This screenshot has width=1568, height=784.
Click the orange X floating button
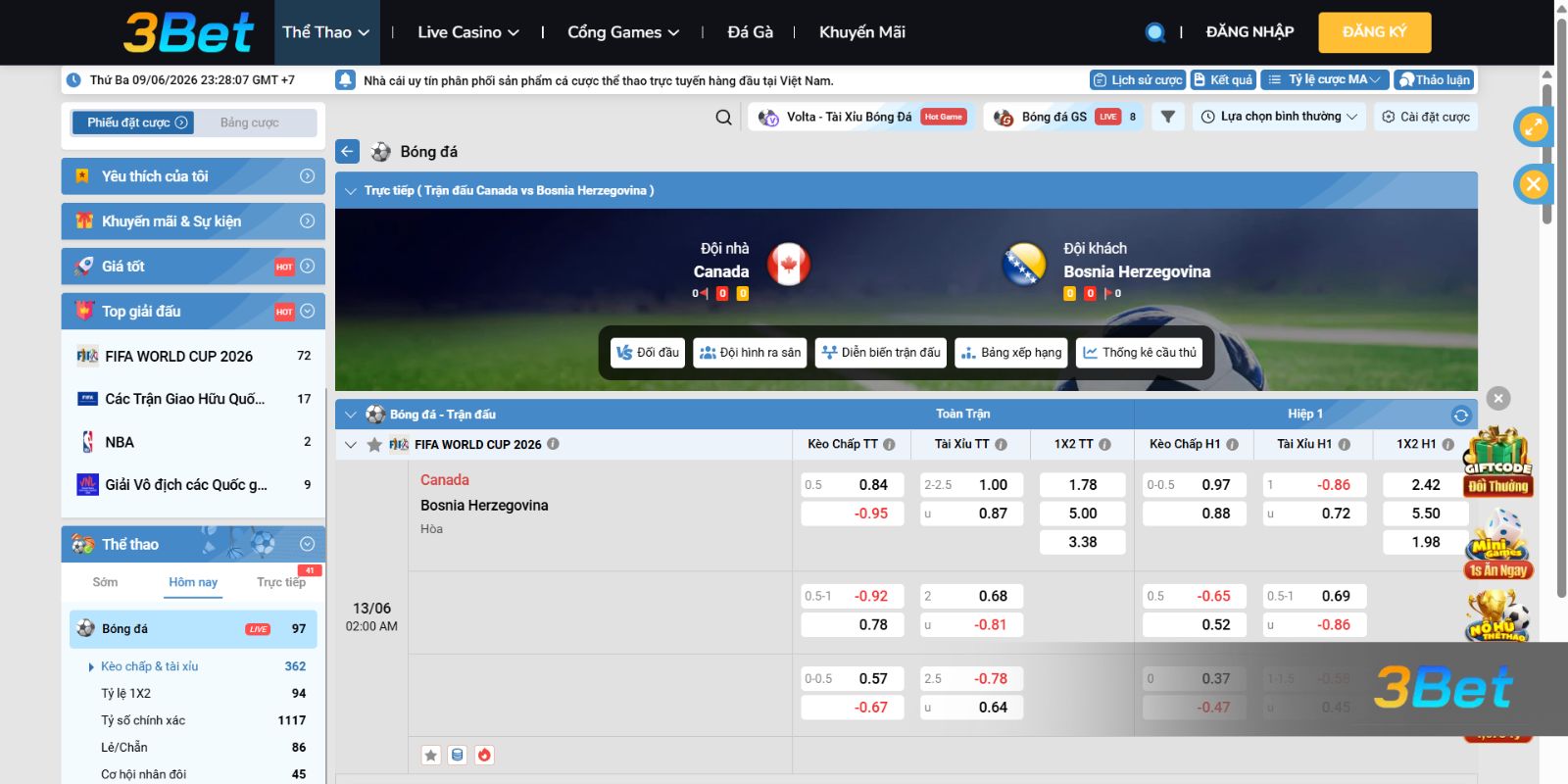click(x=1534, y=184)
